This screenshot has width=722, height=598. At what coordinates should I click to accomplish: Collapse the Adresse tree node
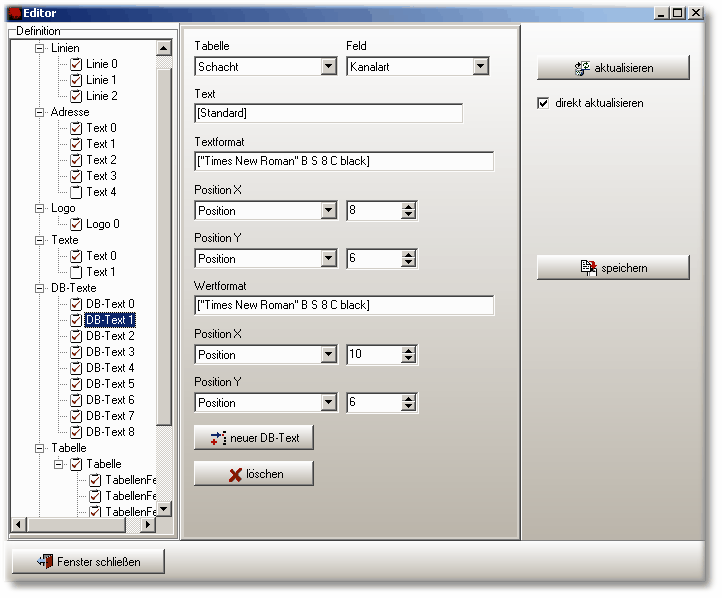click(40, 112)
